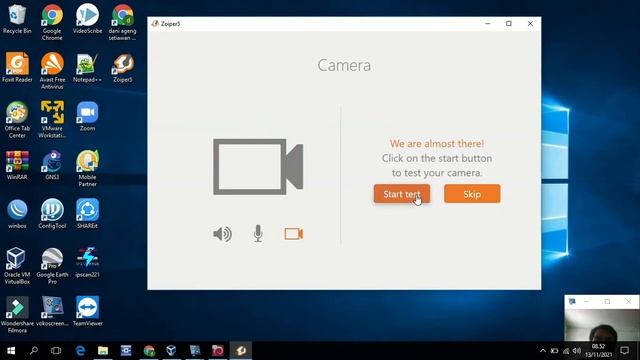Click the large camera preview placeholder
Screen dimensions: 640x360
coord(258,167)
